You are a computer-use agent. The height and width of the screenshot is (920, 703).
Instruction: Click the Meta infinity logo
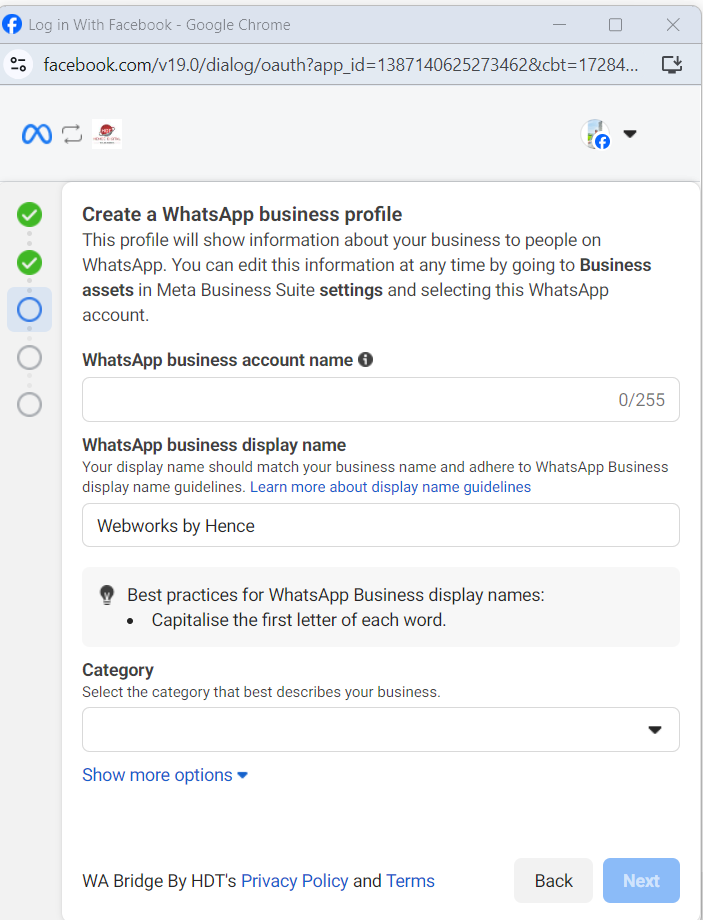tap(36, 134)
